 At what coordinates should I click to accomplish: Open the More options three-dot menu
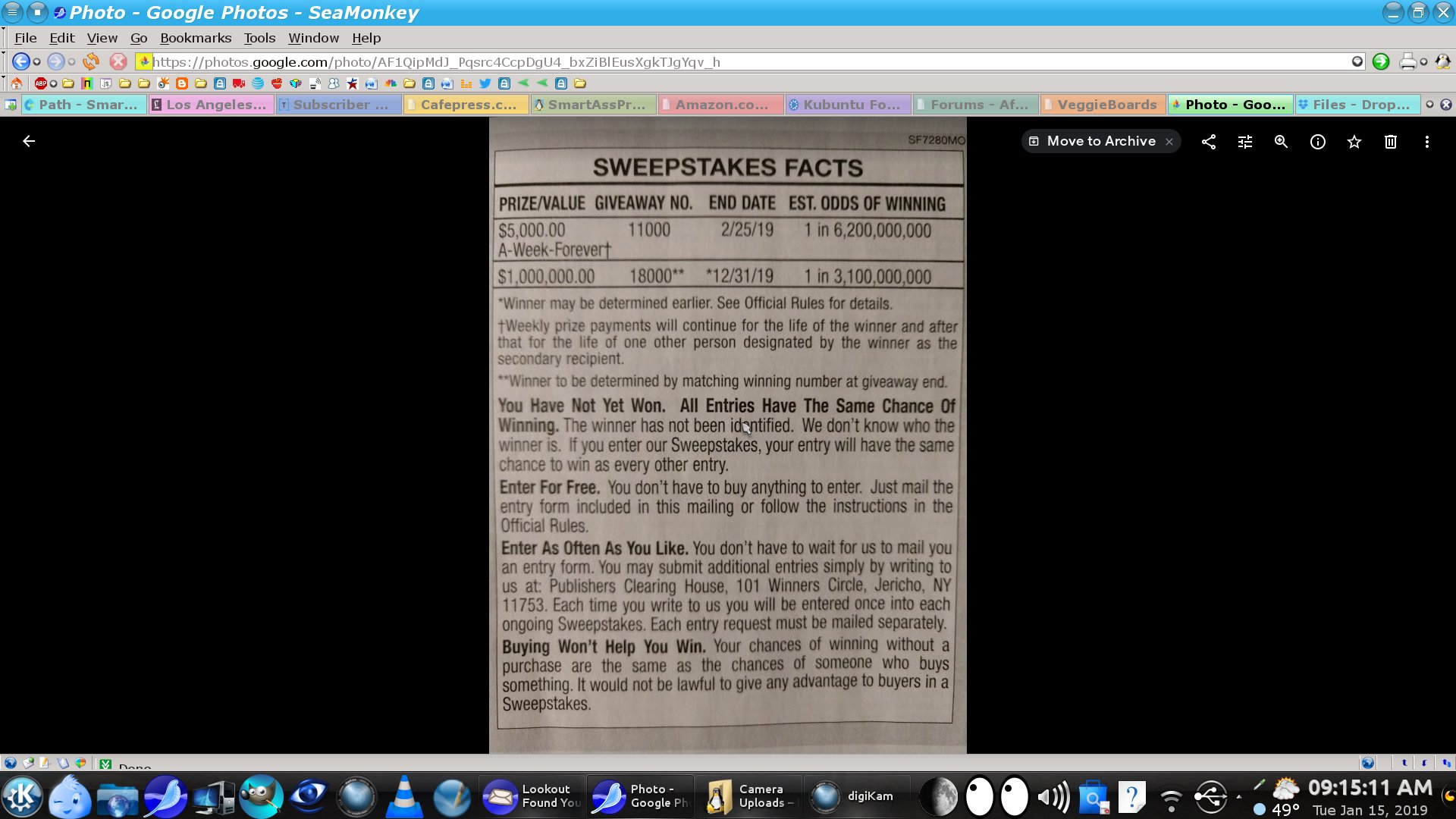[x=1427, y=142]
